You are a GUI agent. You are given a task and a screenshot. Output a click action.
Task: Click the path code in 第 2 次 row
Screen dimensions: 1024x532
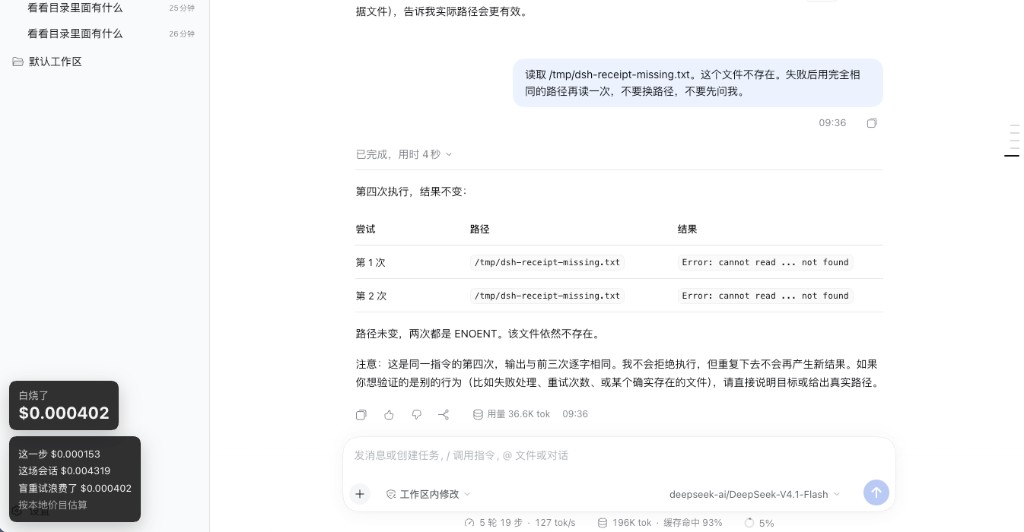tap(547, 296)
